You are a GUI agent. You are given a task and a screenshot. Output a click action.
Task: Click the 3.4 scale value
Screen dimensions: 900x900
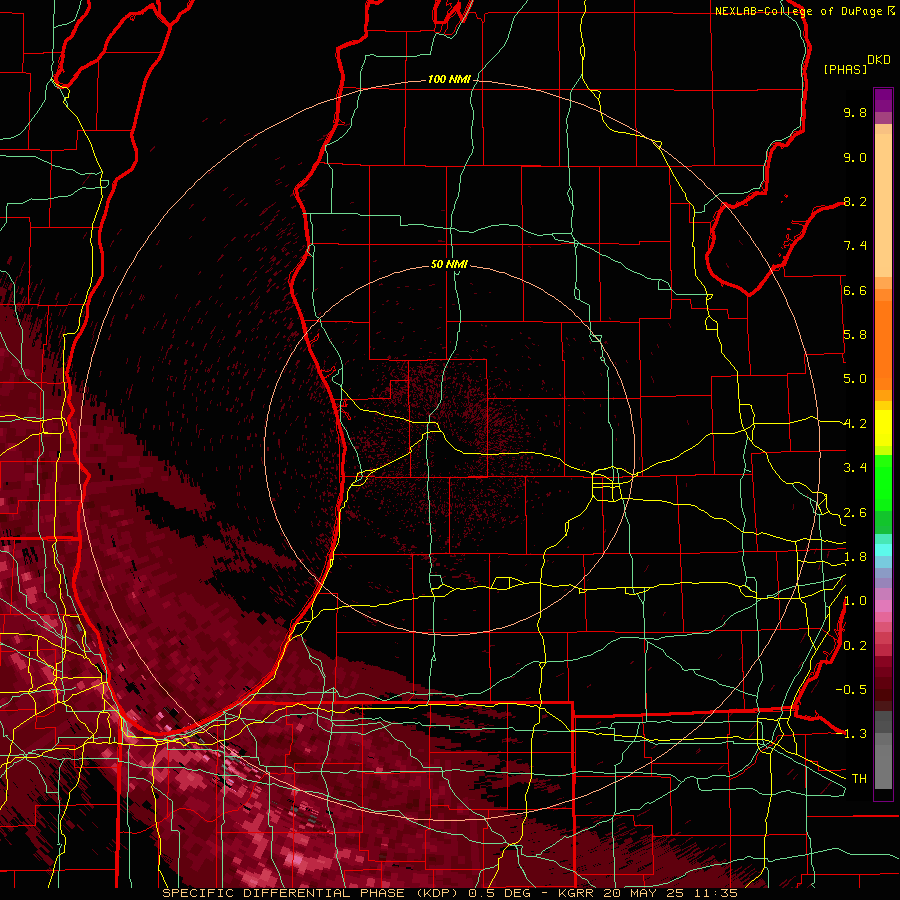pos(855,468)
